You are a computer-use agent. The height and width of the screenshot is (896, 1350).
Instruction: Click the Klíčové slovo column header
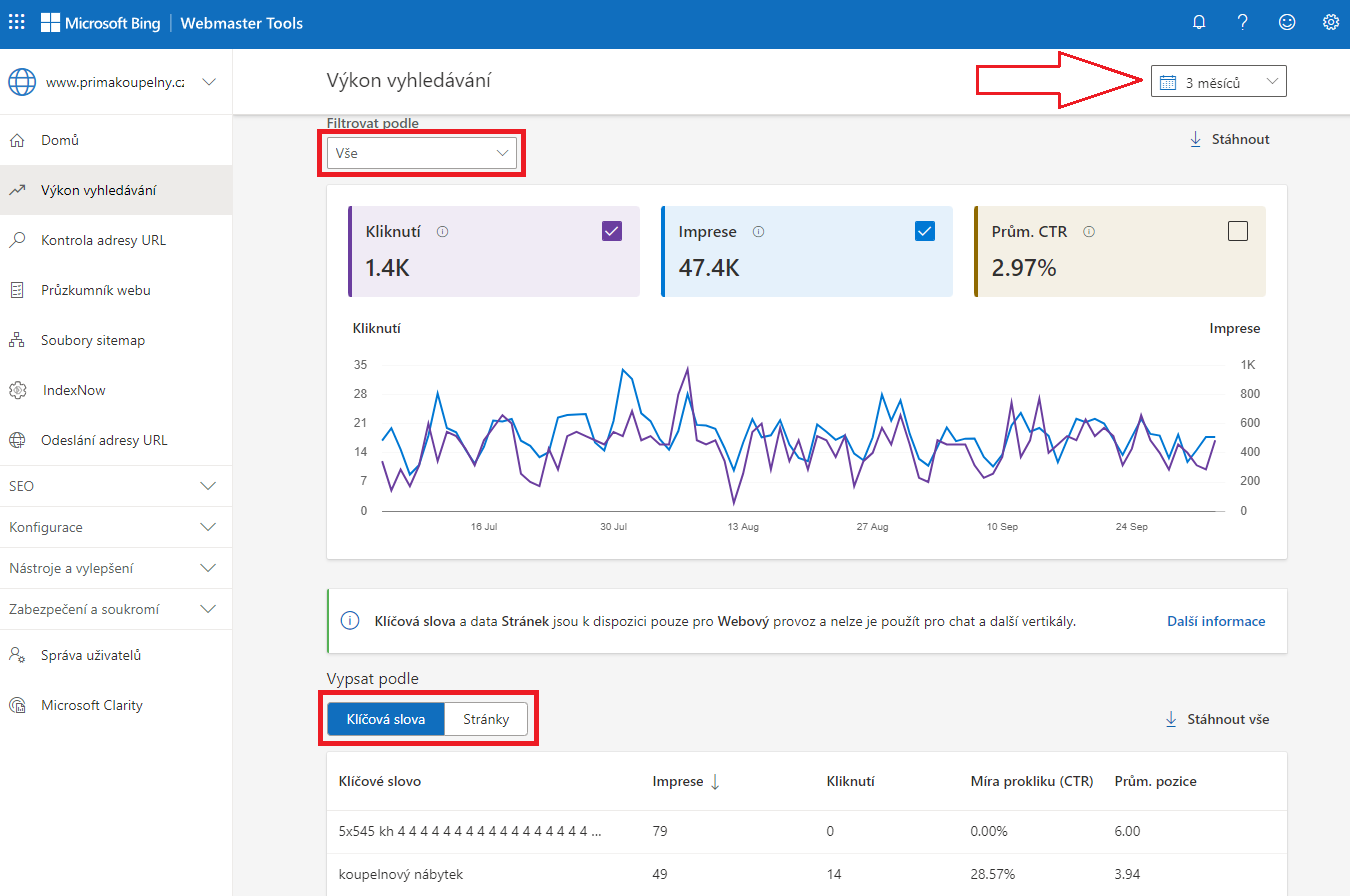(x=380, y=782)
